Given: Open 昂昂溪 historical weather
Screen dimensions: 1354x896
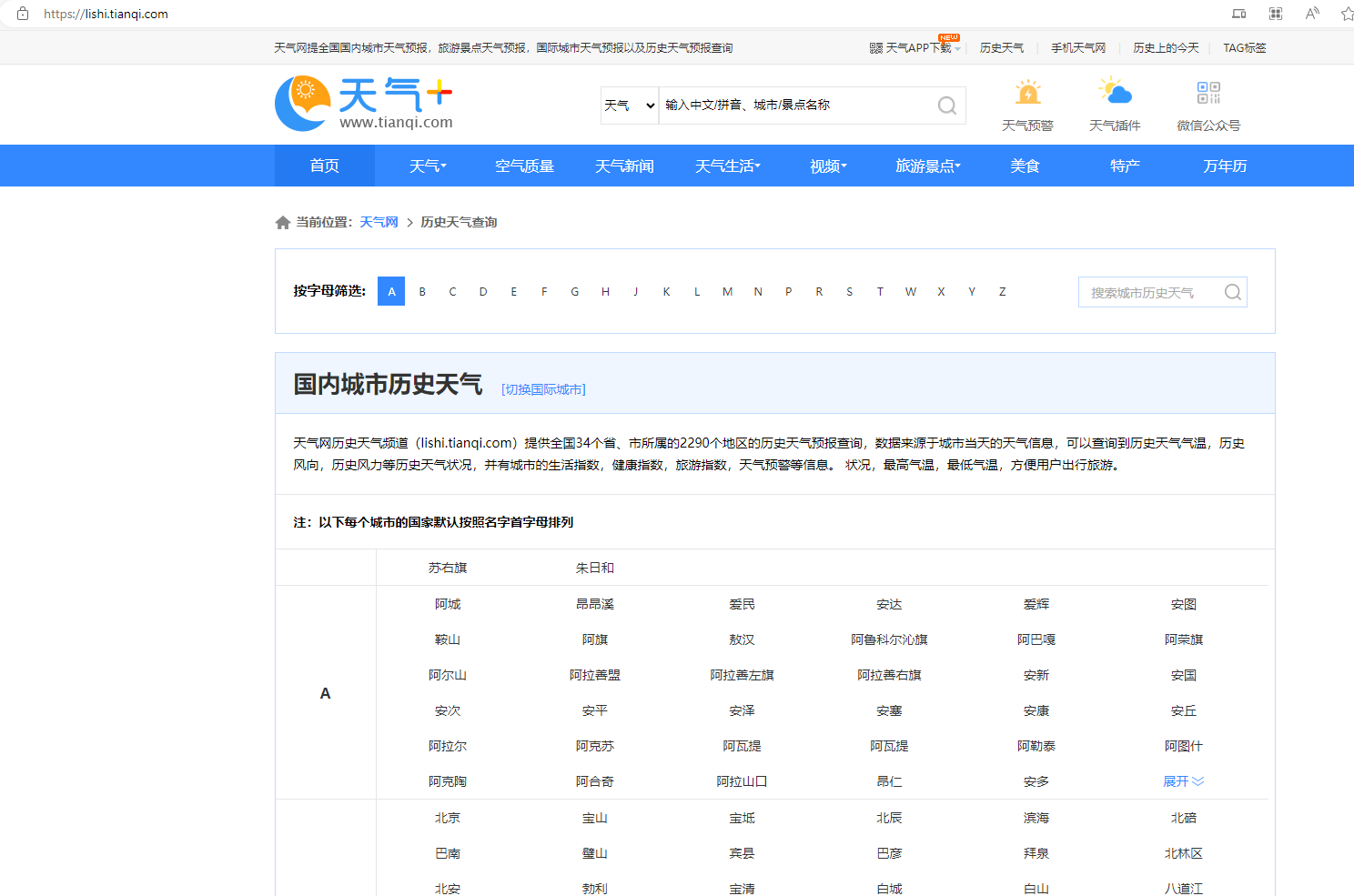Looking at the screenshot, I should click(595, 604).
